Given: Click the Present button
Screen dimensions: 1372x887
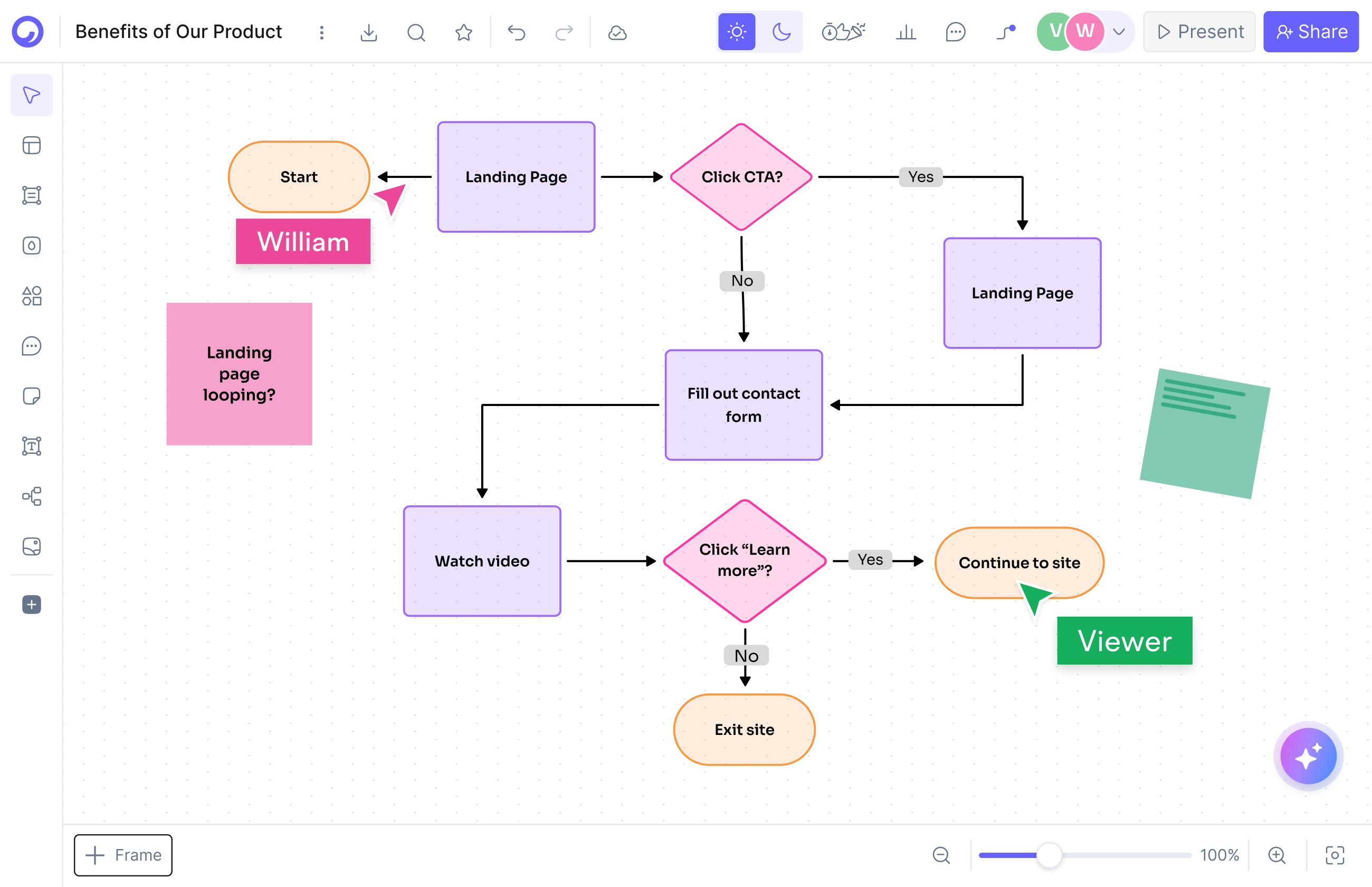Looking at the screenshot, I should 1199,32.
